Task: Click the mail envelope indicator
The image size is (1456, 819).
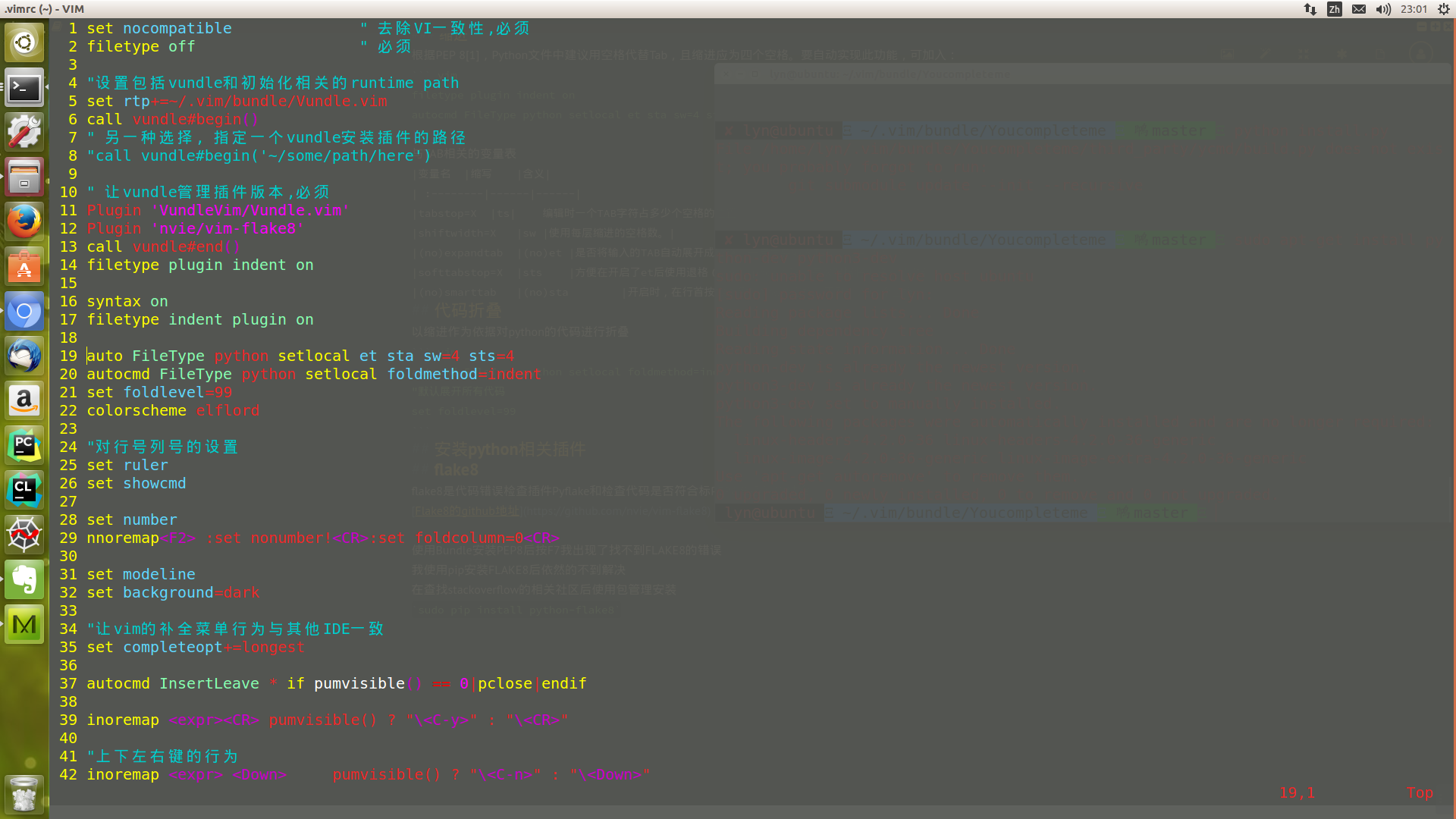Action: [x=1359, y=9]
